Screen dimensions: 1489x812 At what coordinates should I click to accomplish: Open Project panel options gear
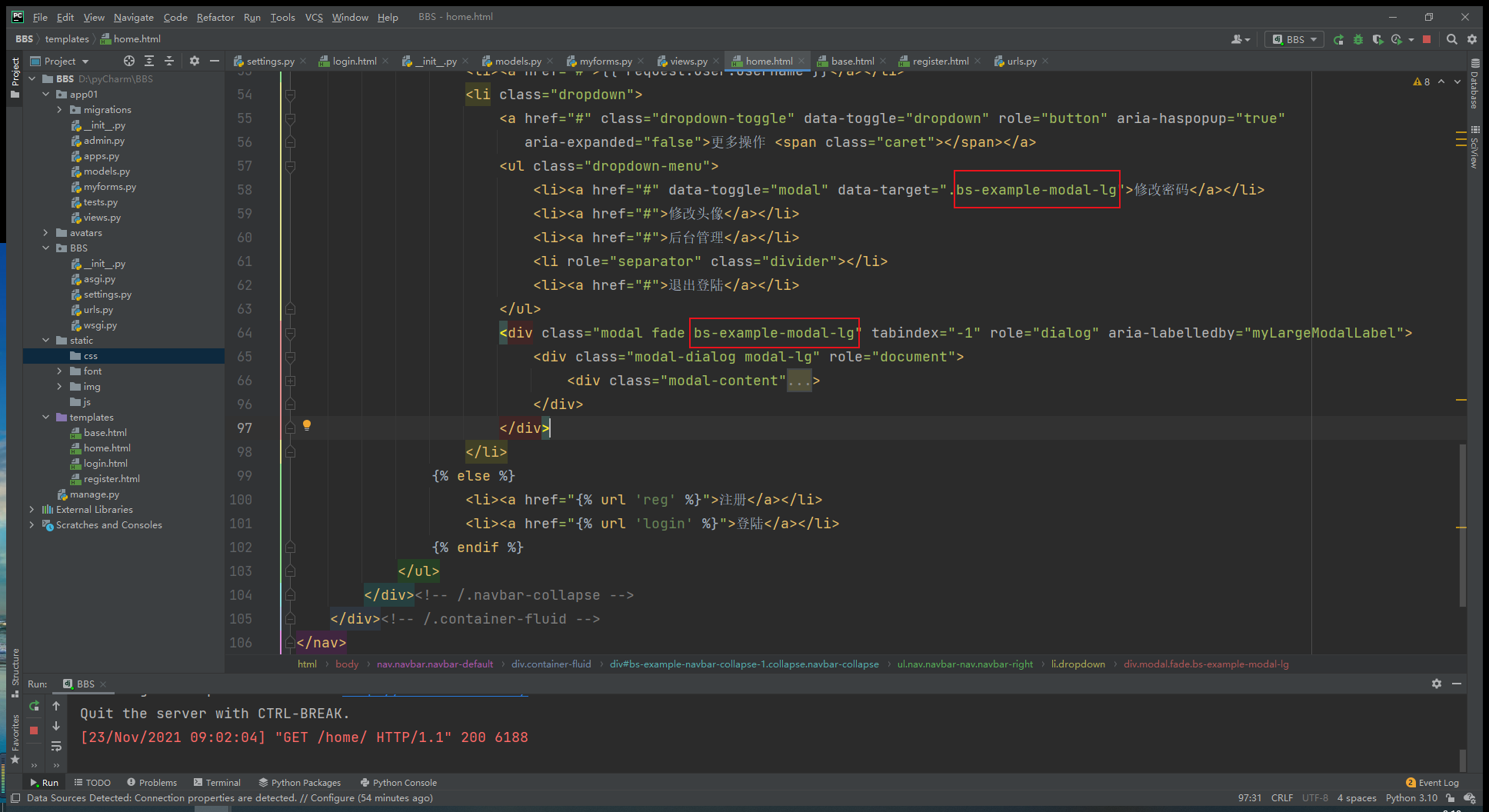click(195, 61)
